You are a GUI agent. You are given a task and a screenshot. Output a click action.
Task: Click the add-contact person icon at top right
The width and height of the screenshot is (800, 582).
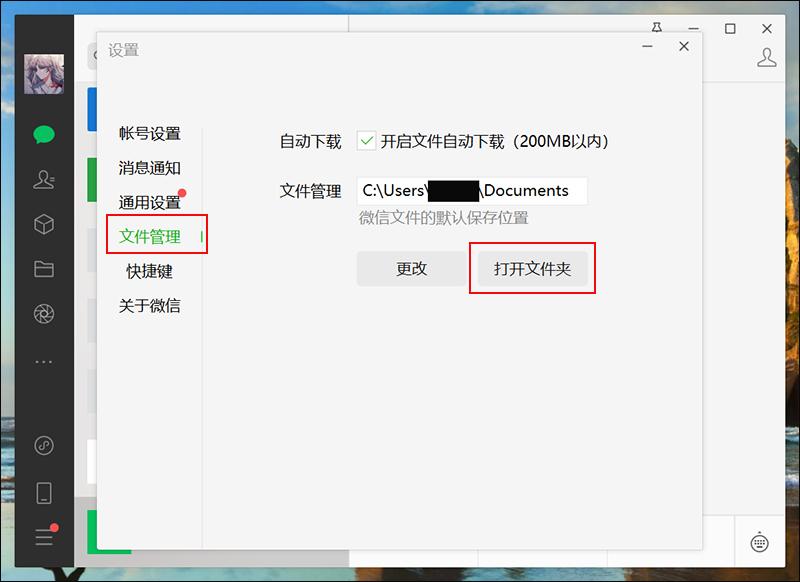pos(766,58)
